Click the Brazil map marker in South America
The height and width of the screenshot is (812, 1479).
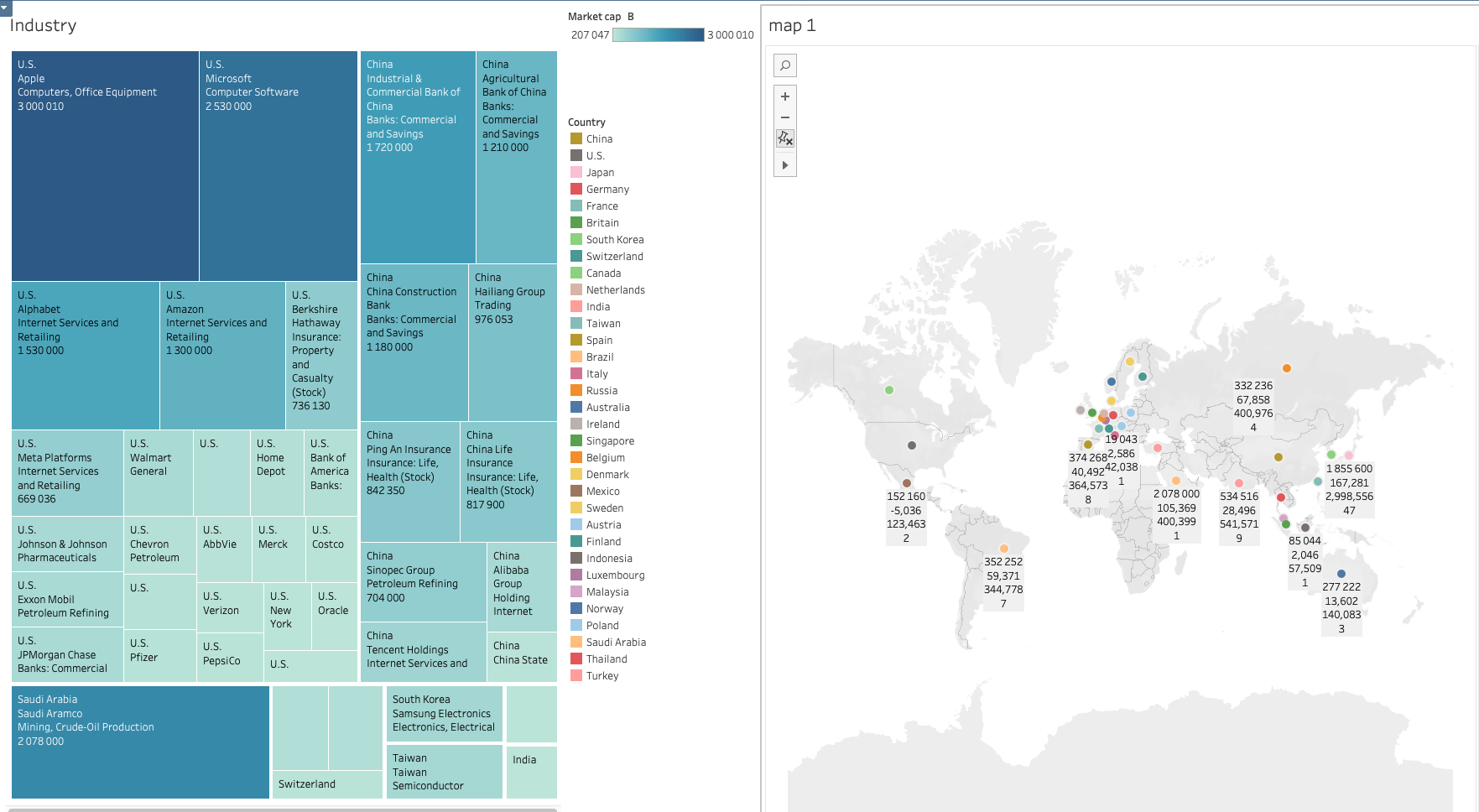pos(1004,549)
